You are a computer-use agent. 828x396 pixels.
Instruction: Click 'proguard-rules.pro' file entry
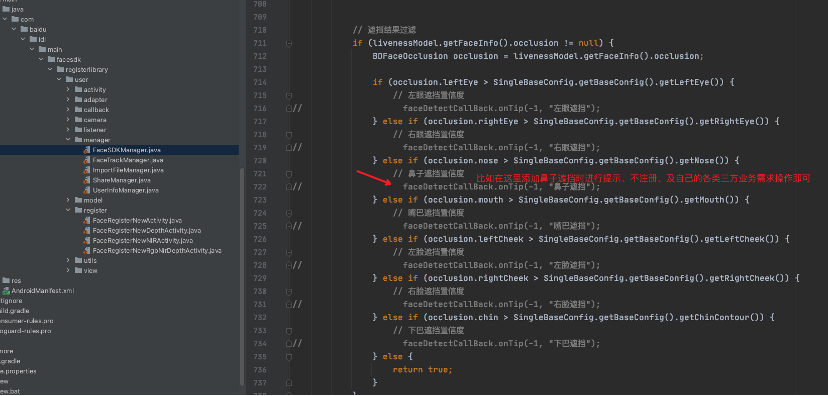(25, 331)
